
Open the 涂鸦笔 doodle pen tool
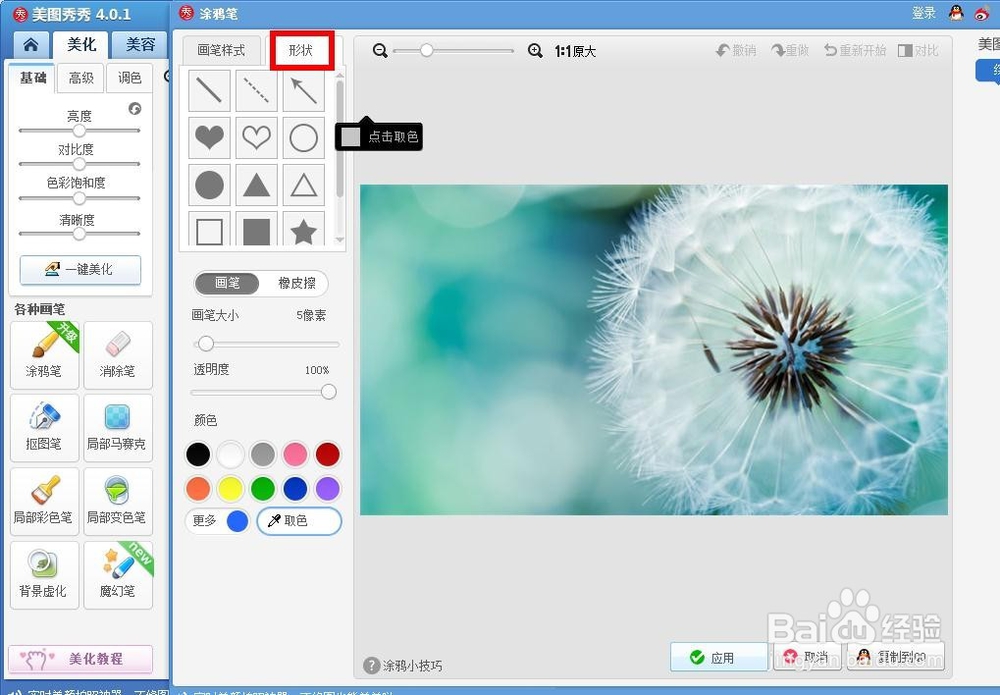45,355
